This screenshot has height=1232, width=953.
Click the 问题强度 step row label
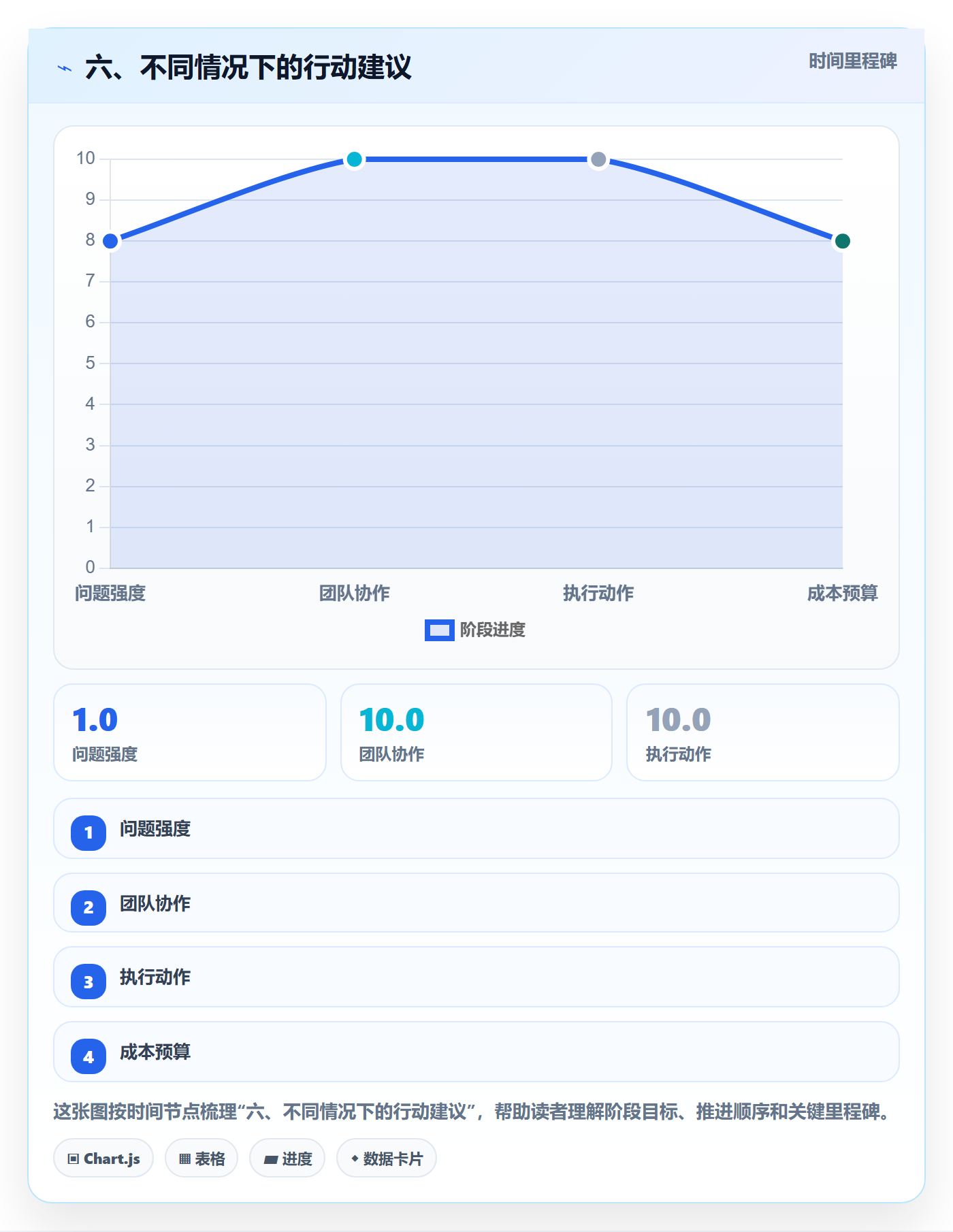coord(155,829)
